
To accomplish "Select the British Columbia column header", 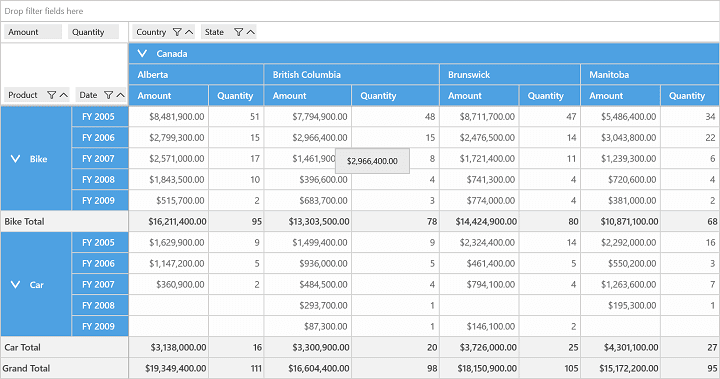I will tap(352, 74).
